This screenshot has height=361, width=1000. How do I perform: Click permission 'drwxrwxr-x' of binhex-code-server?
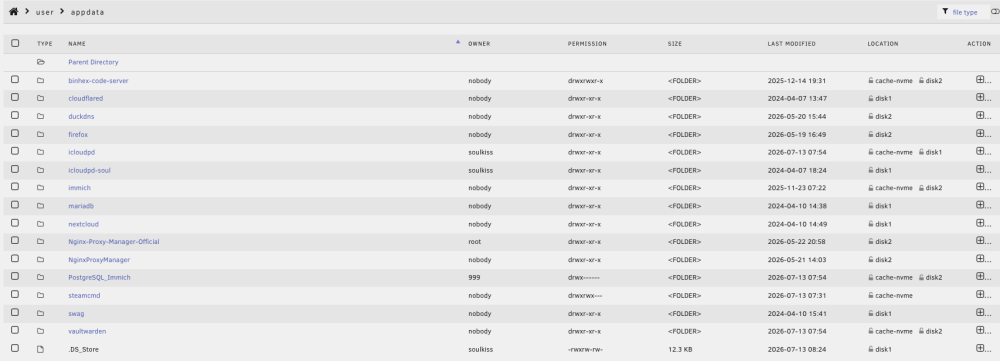tap(585, 81)
